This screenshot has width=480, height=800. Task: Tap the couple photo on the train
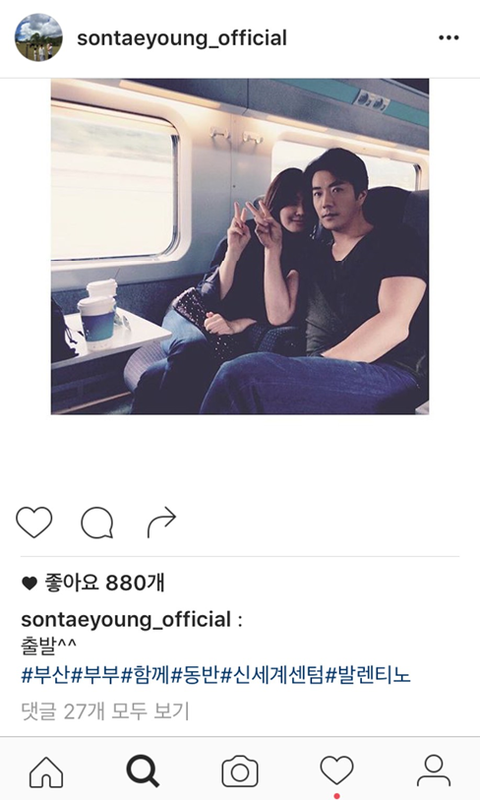pyautogui.click(x=240, y=246)
